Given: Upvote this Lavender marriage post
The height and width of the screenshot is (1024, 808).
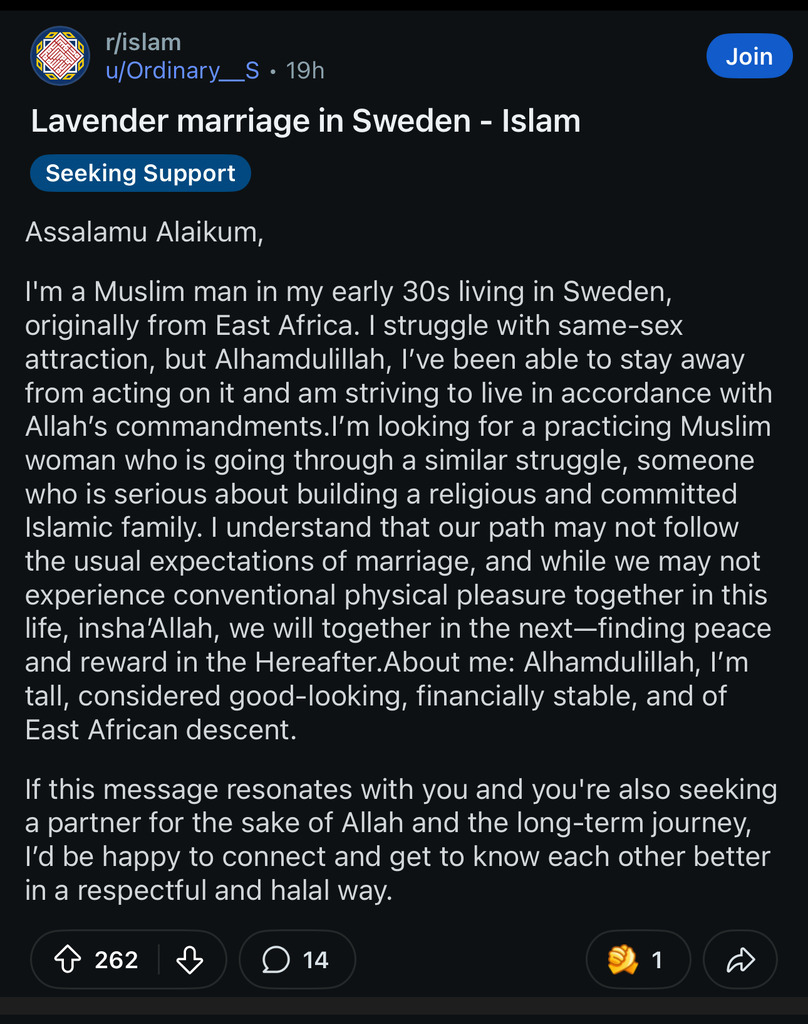Looking at the screenshot, I should pyautogui.click(x=68, y=960).
